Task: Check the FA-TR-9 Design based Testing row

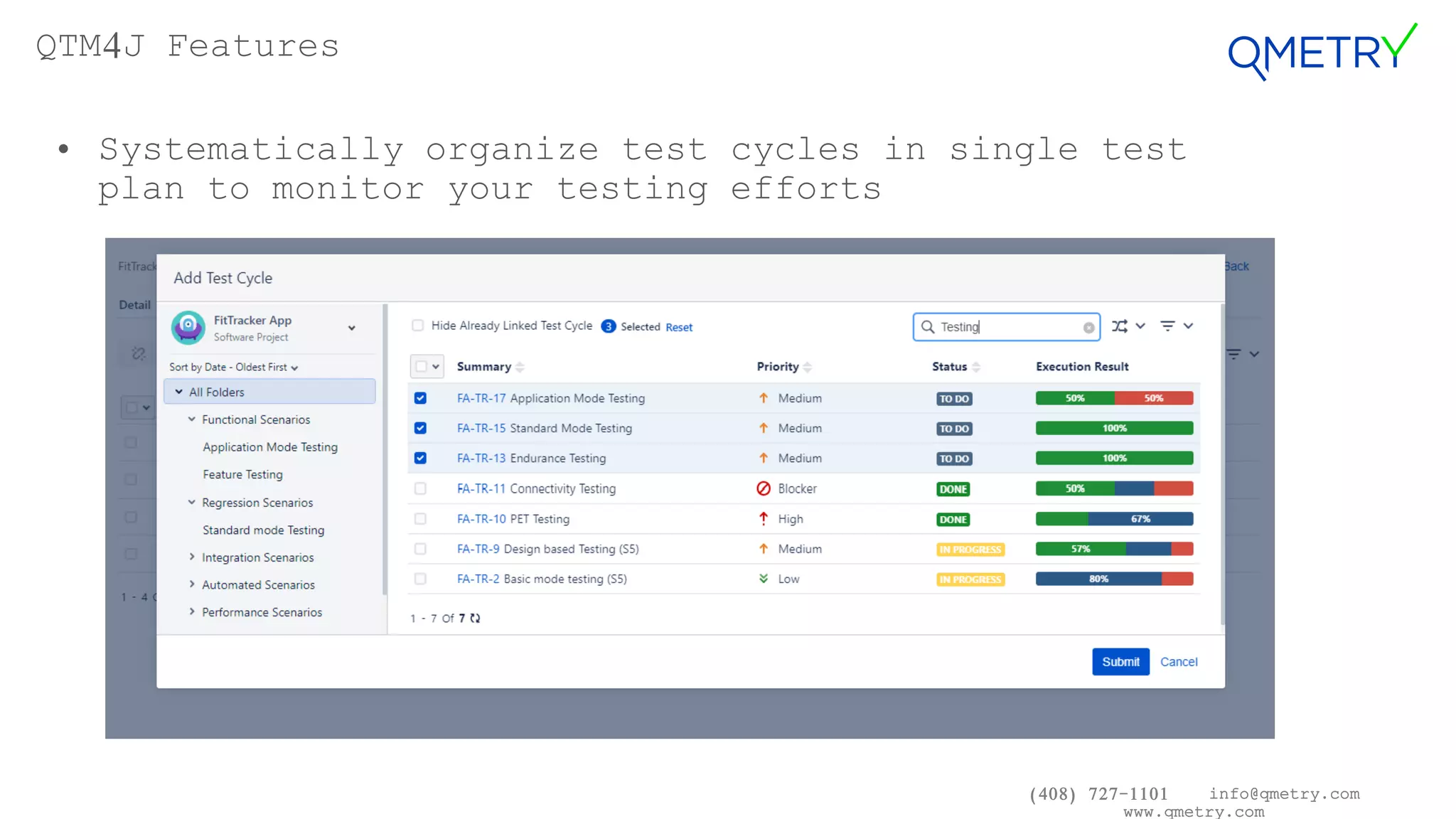Action: [420, 549]
